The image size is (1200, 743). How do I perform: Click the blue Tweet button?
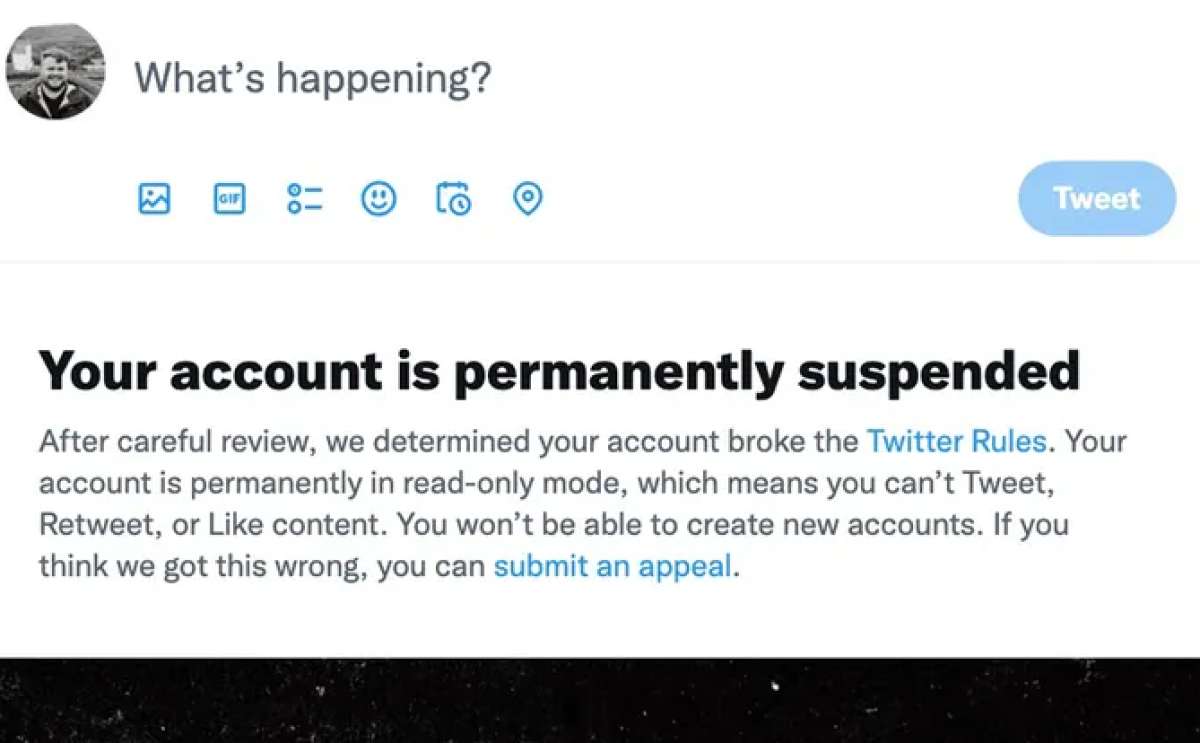click(1097, 198)
